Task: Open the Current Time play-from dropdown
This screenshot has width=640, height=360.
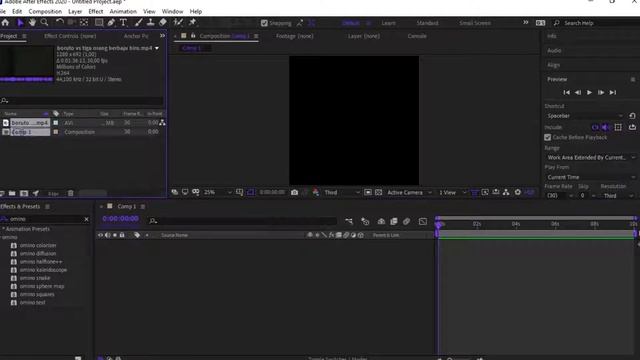Action: pyautogui.click(x=591, y=177)
